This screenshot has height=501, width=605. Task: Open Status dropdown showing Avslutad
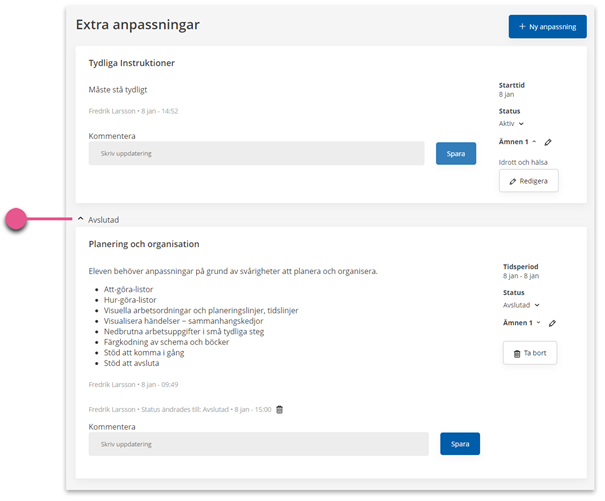coord(521,305)
